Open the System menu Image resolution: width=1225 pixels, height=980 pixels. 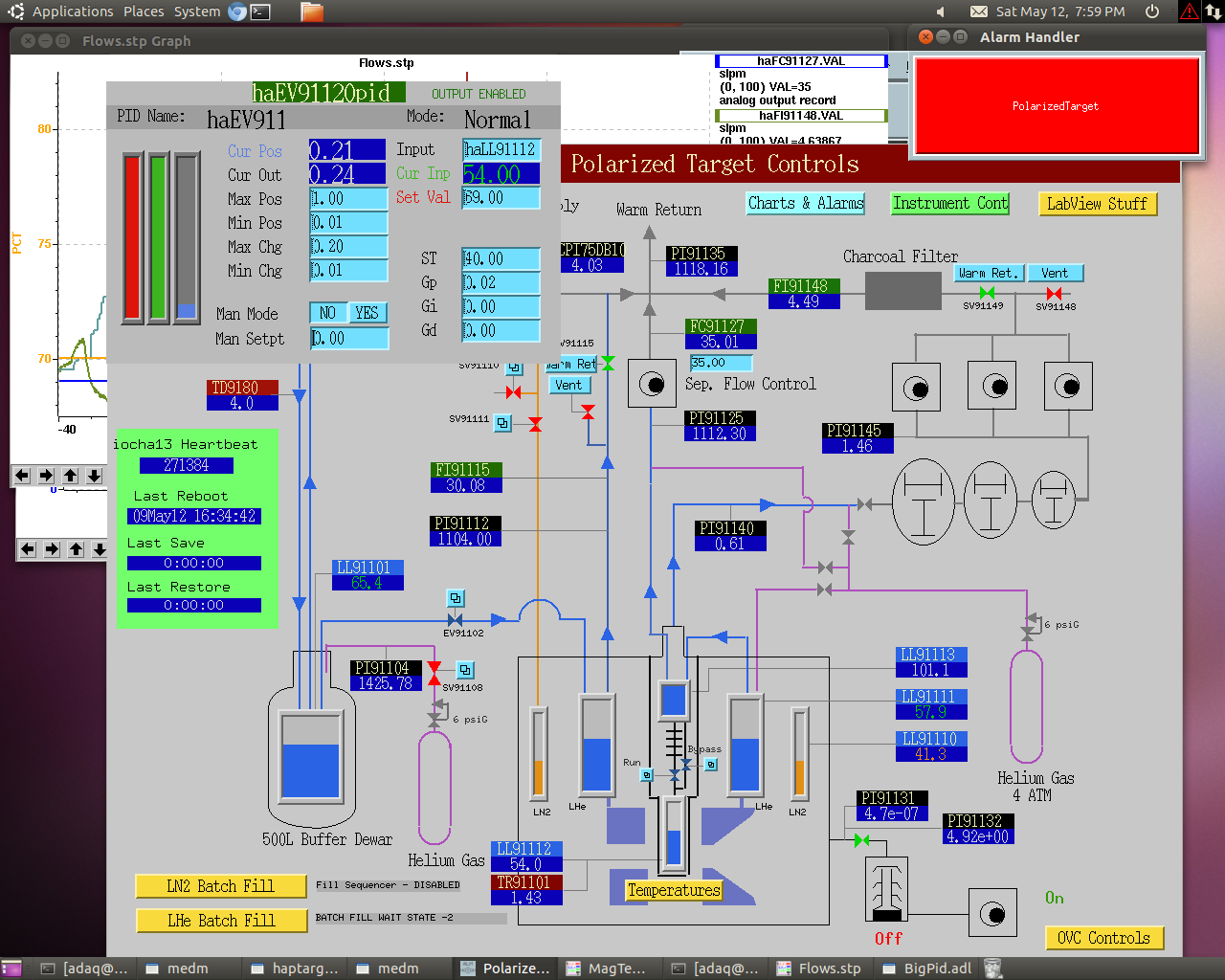pyautogui.click(x=197, y=11)
